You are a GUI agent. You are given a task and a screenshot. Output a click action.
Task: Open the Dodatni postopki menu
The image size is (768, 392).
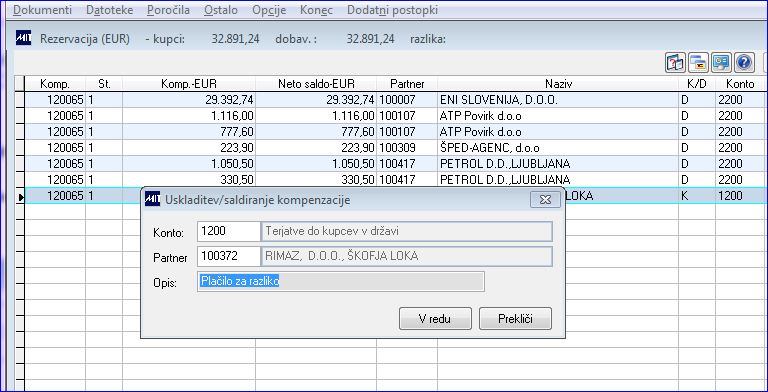[x=392, y=10]
